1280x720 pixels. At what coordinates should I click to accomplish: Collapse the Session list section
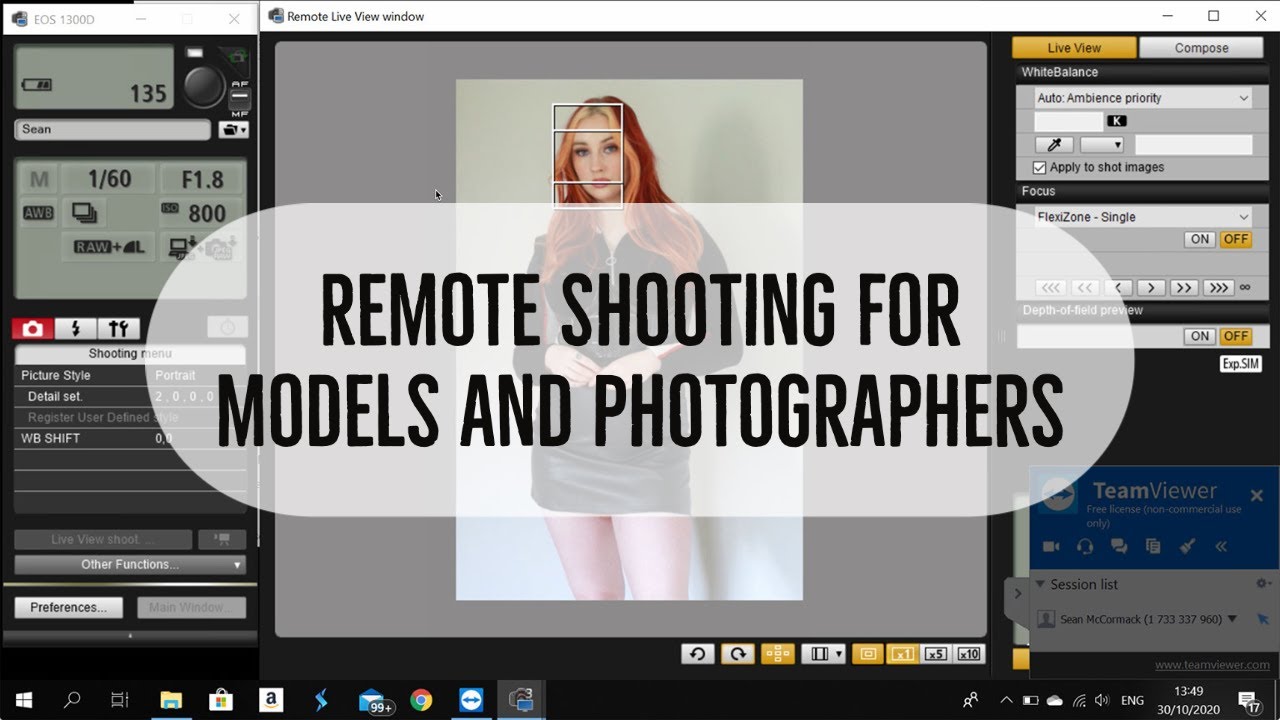[1041, 584]
